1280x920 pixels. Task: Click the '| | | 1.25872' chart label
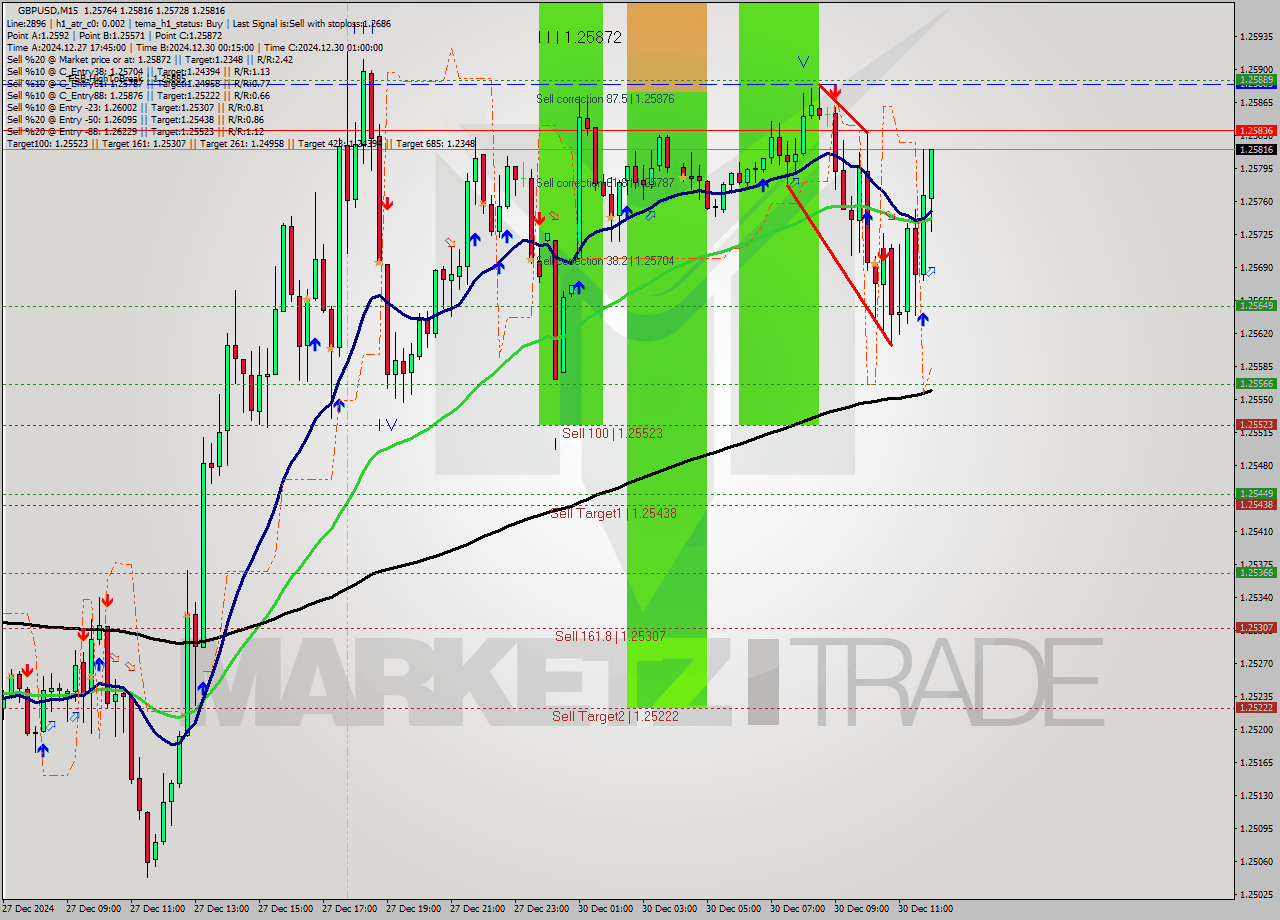(580, 37)
